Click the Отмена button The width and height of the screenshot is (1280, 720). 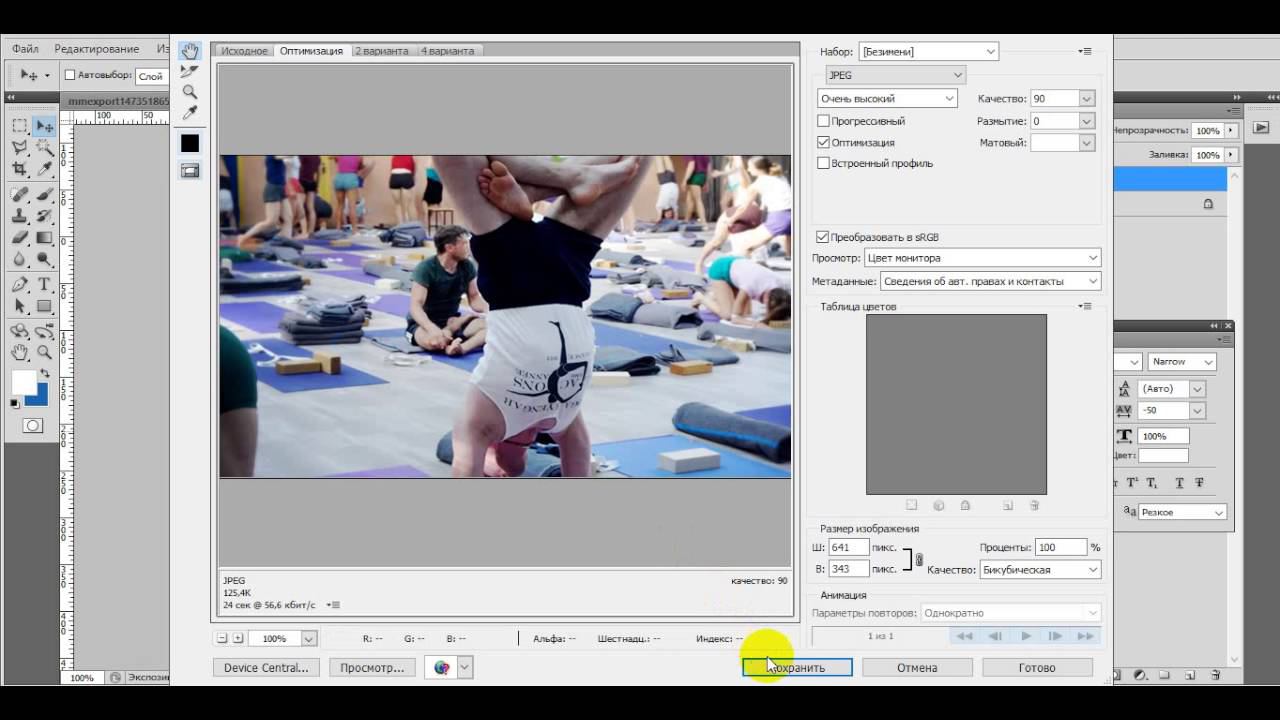(x=916, y=667)
